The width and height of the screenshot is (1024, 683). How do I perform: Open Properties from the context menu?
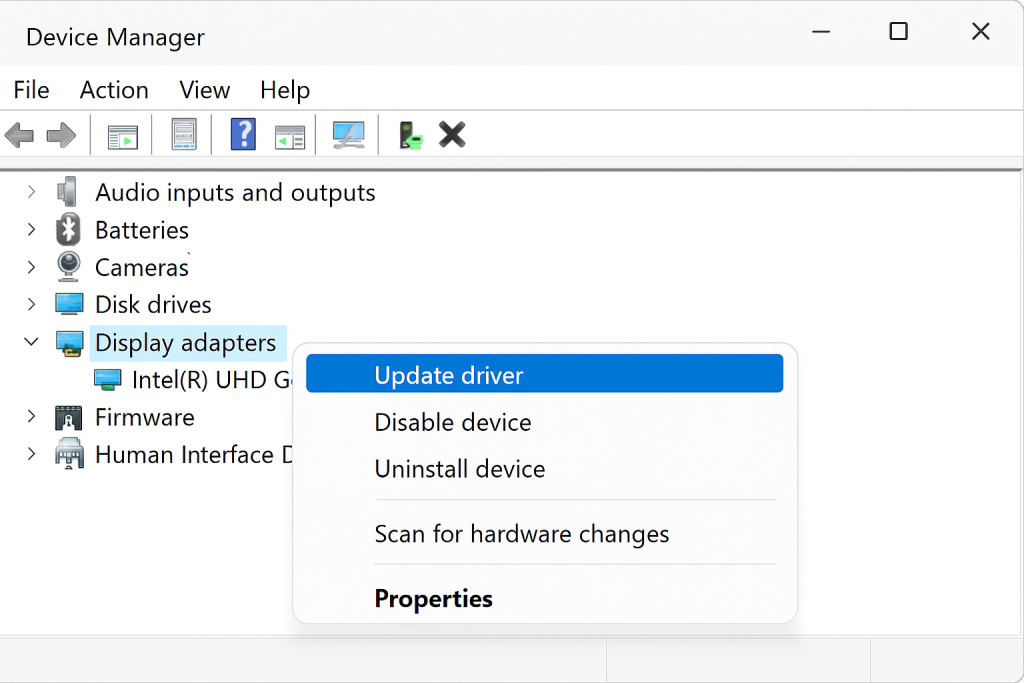[x=433, y=598]
